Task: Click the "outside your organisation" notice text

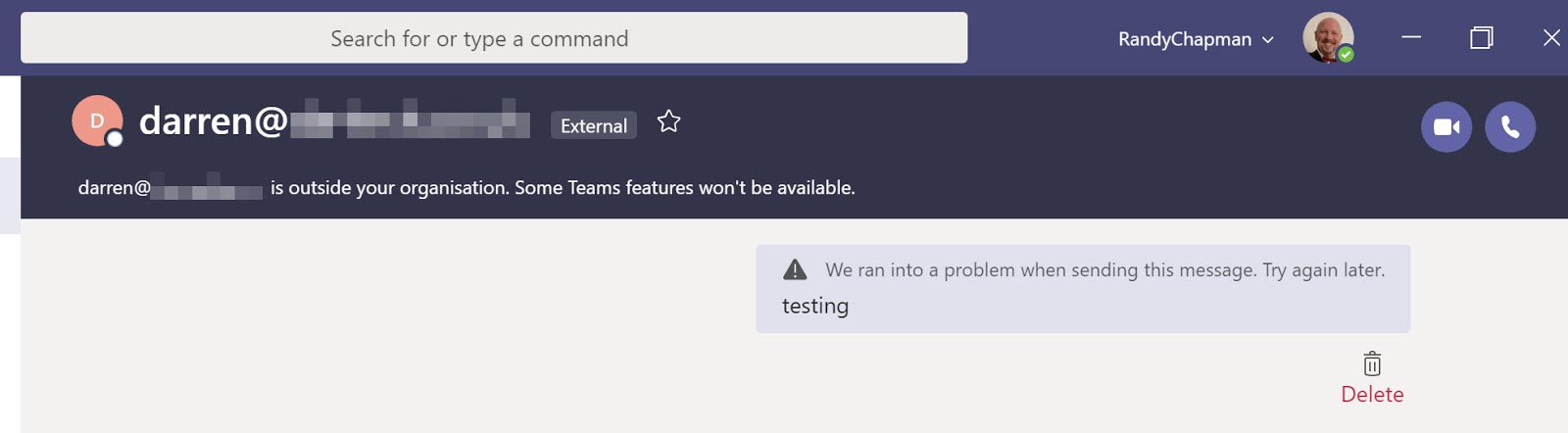Action: [563, 187]
